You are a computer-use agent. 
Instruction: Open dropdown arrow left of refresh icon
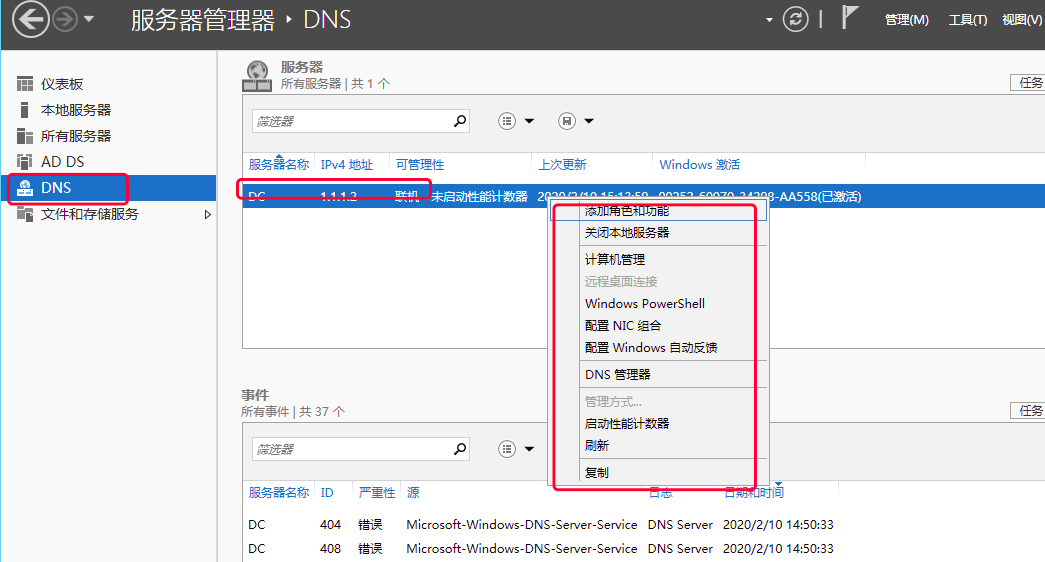769,20
